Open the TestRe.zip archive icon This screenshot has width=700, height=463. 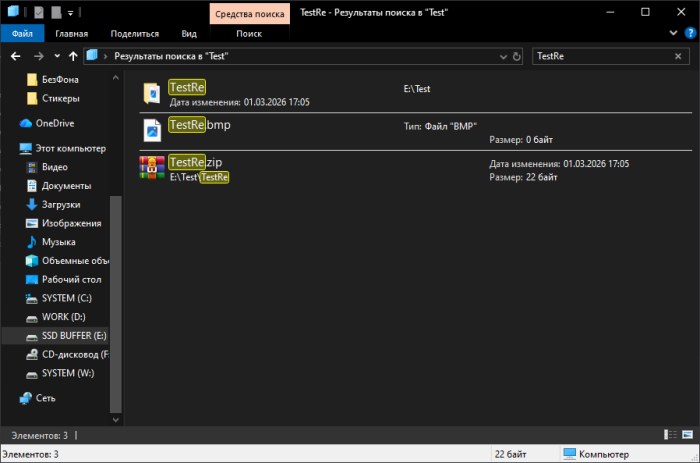(x=152, y=168)
